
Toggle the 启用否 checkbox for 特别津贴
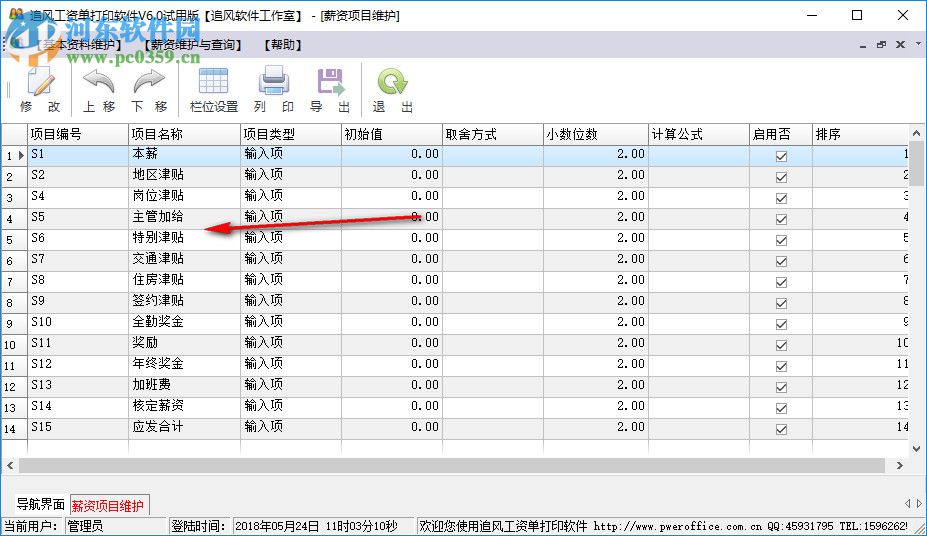781,240
